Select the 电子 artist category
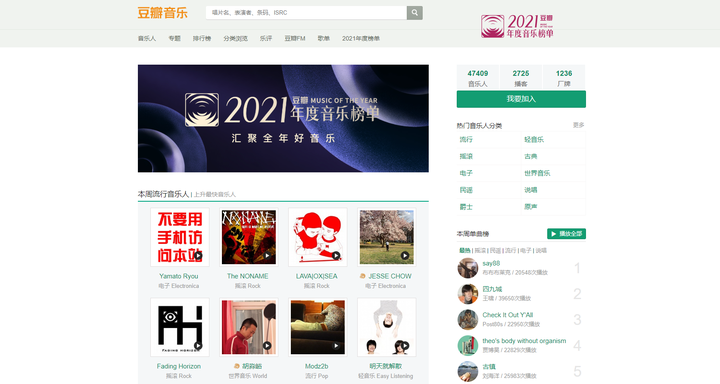 (466, 173)
